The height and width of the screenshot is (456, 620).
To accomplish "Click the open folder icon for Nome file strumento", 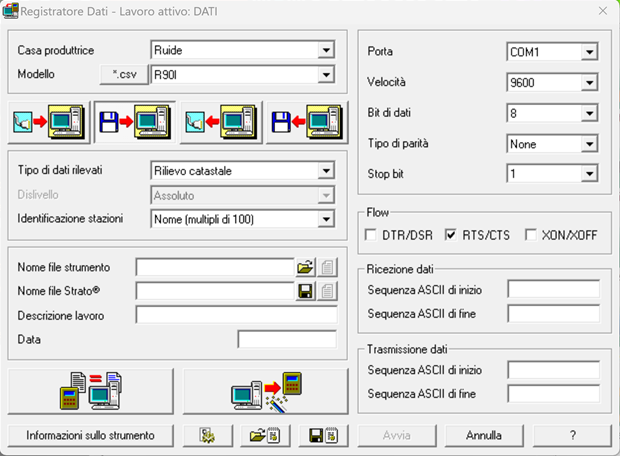I will point(305,267).
